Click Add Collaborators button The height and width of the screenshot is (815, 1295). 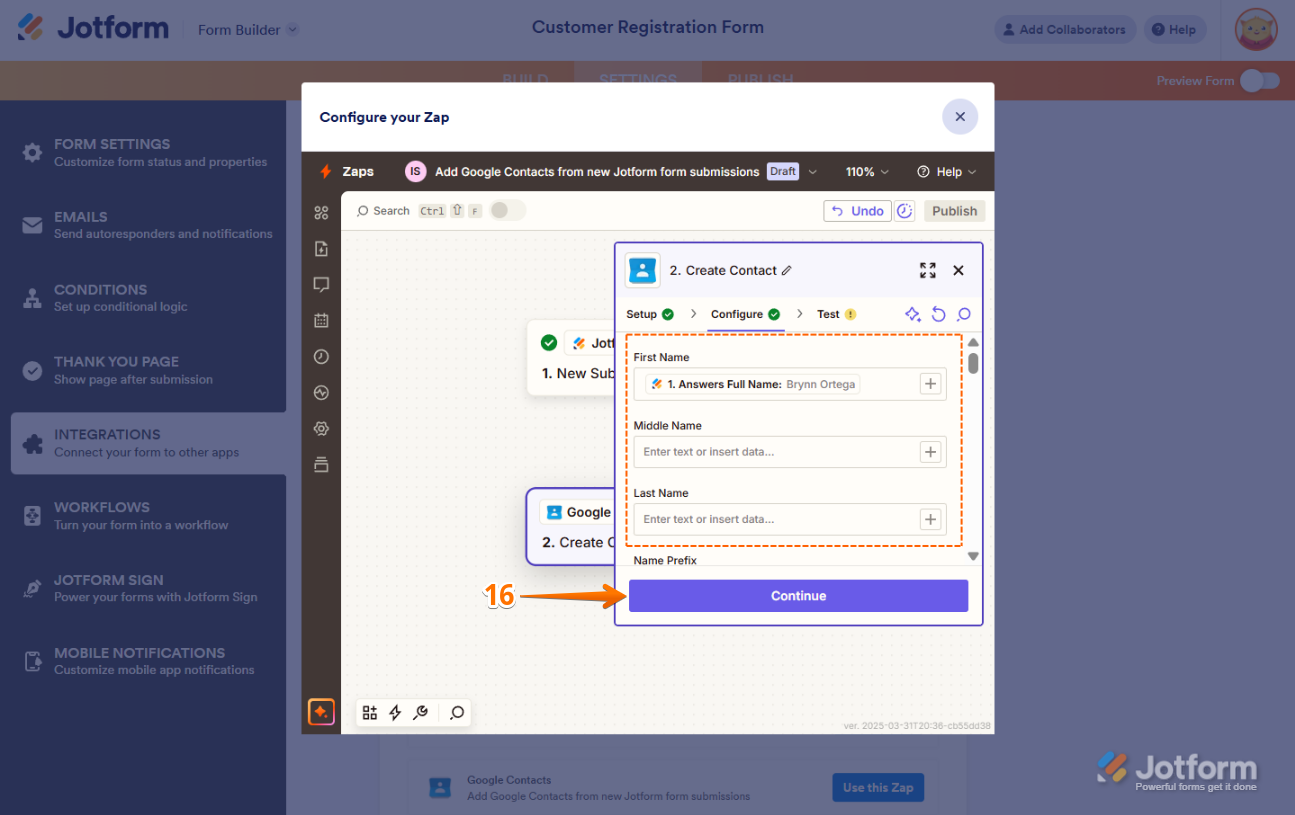coord(1065,29)
